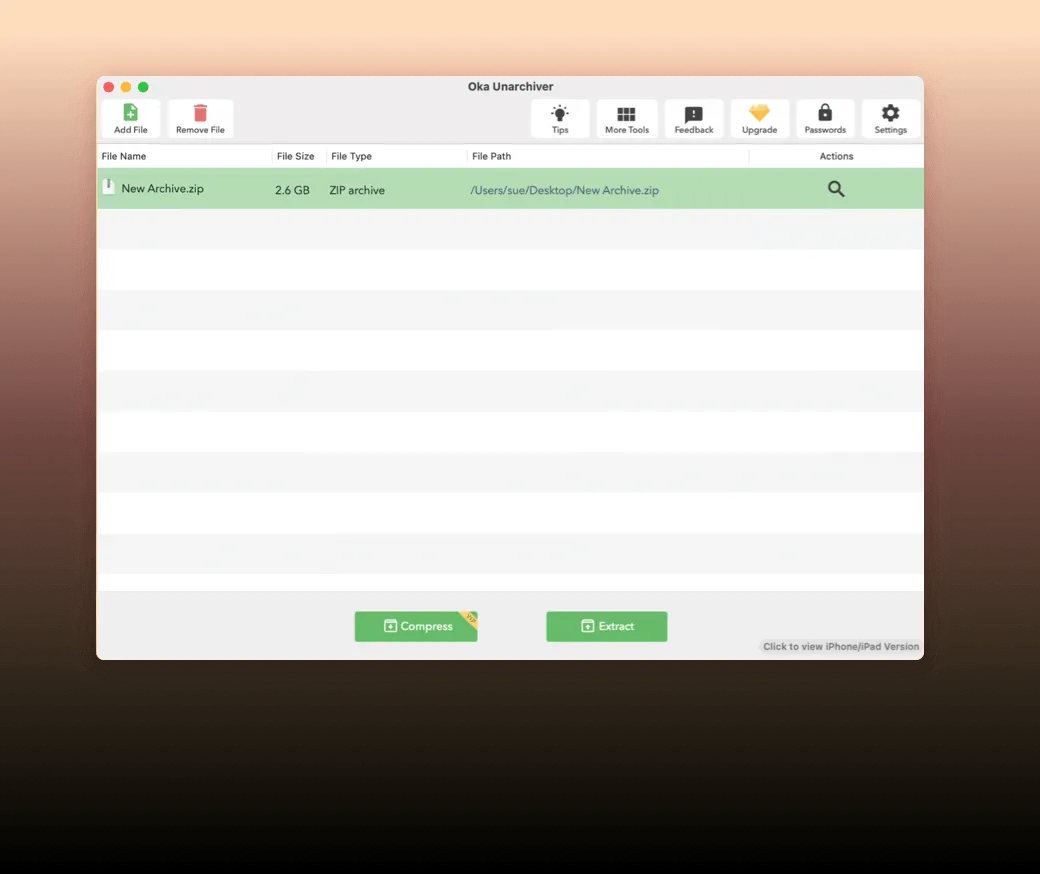This screenshot has width=1040, height=874.
Task: Sort by File Type column header
Action: pyautogui.click(x=351, y=156)
